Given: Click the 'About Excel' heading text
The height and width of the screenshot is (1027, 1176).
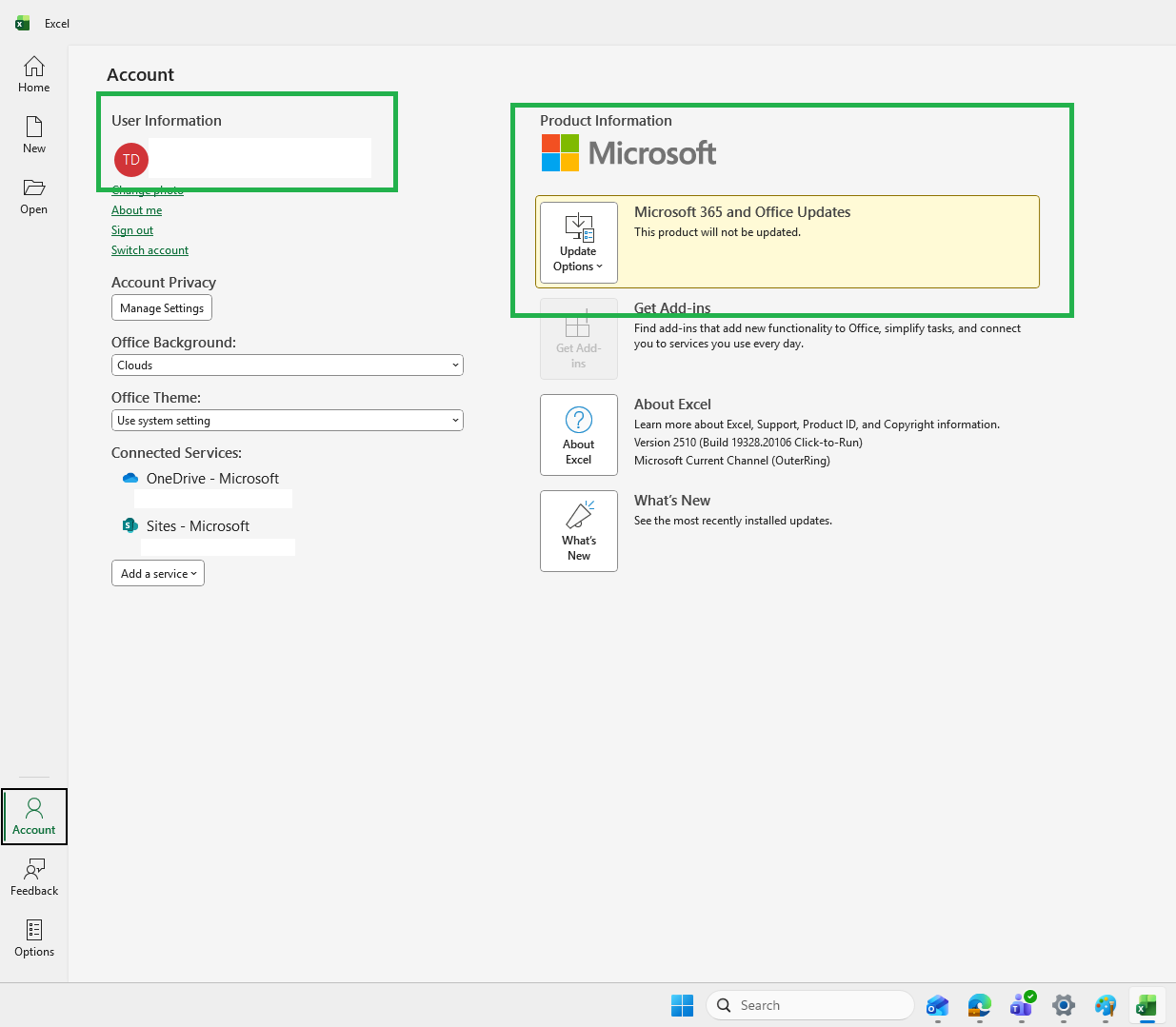Looking at the screenshot, I should (x=672, y=405).
